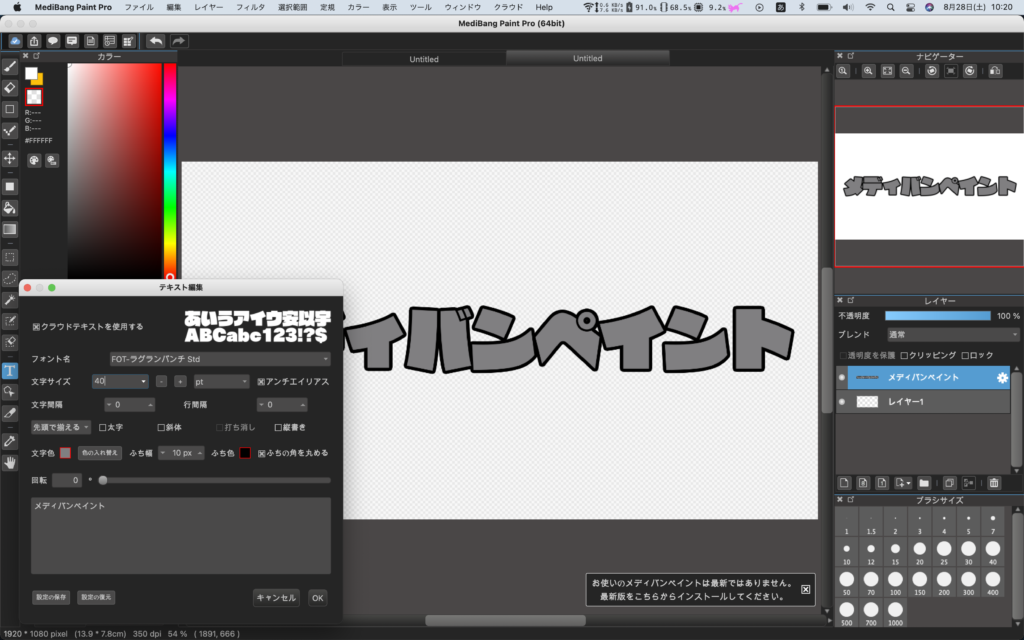
Task: Hide the レイヤー1 layer visibility dot
Action: click(842, 402)
